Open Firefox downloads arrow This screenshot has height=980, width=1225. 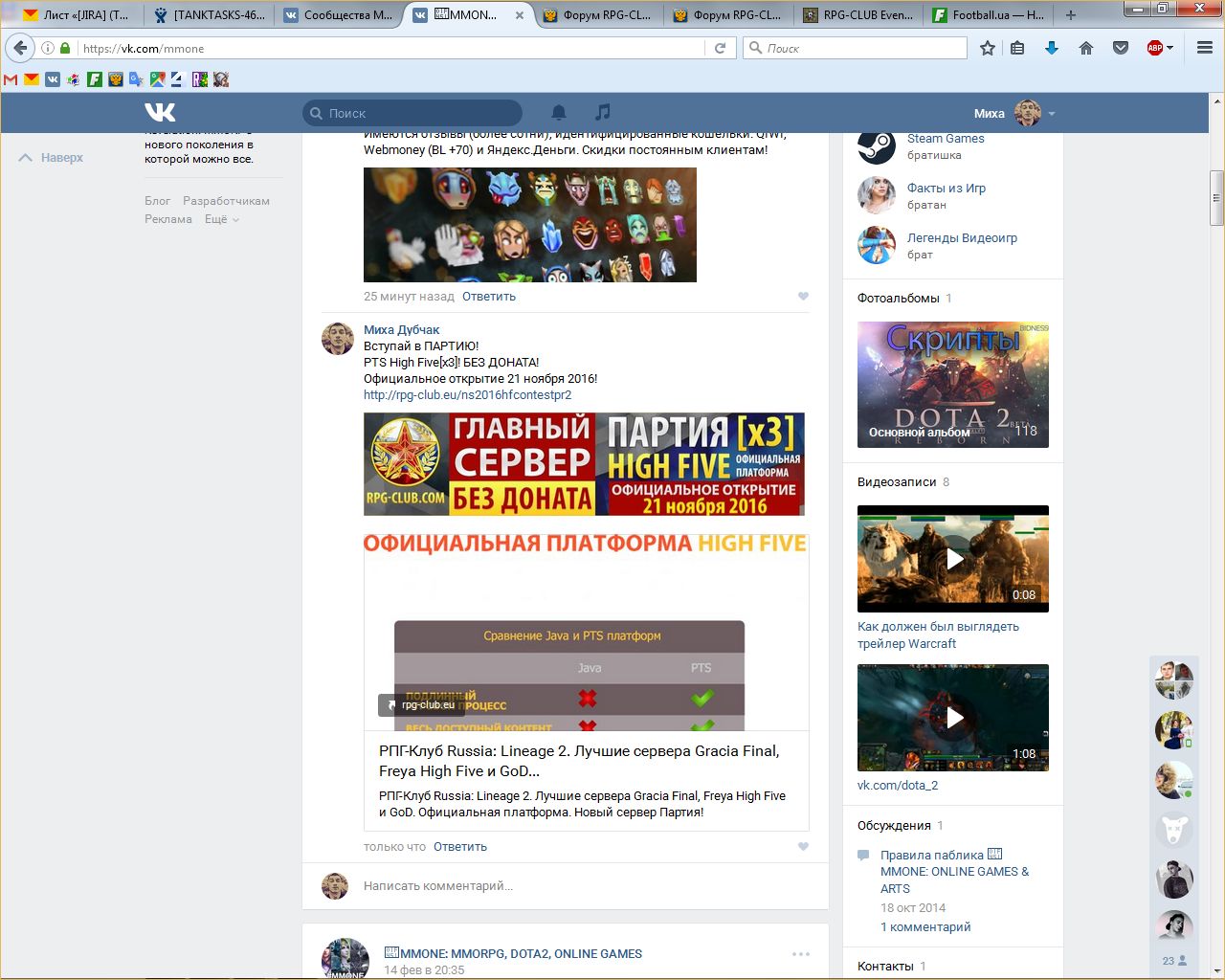tap(1052, 48)
